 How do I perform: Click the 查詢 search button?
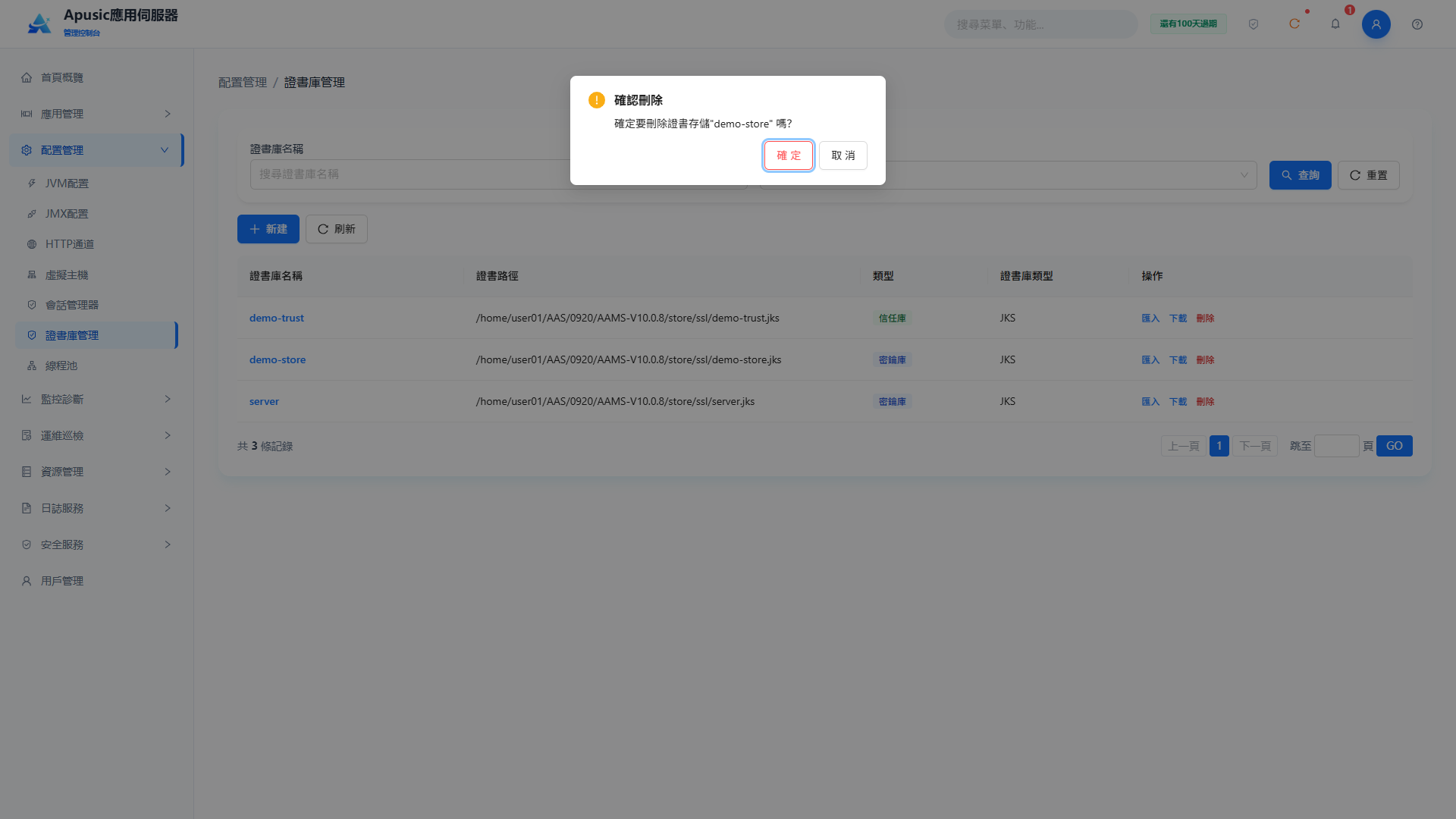tap(1300, 175)
